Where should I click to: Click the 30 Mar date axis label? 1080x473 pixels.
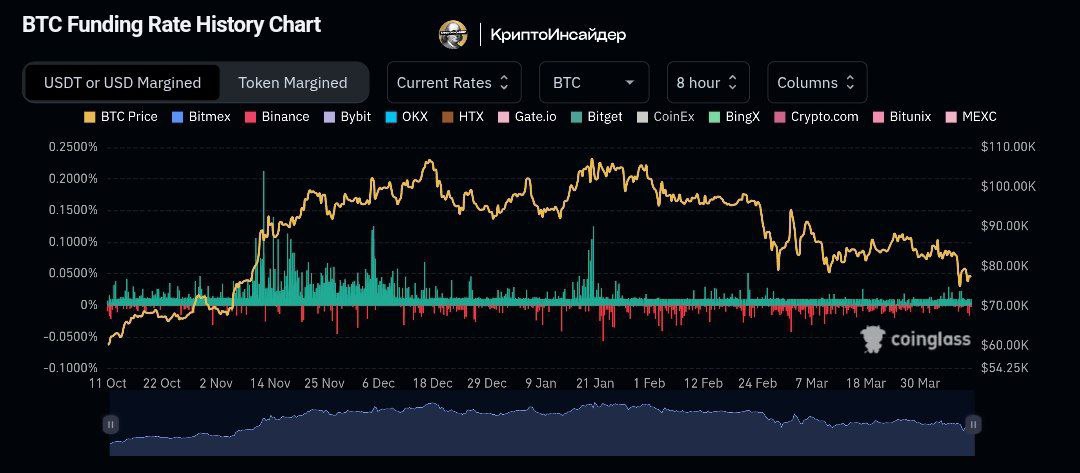point(920,383)
